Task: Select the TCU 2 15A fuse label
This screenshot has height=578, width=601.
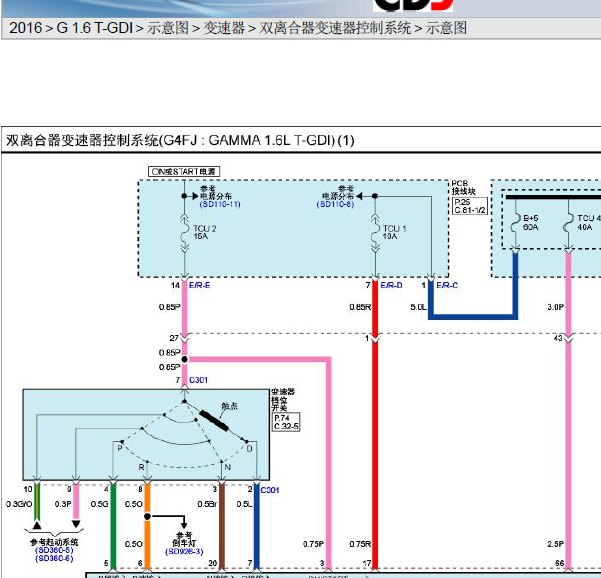Action: [x=205, y=232]
